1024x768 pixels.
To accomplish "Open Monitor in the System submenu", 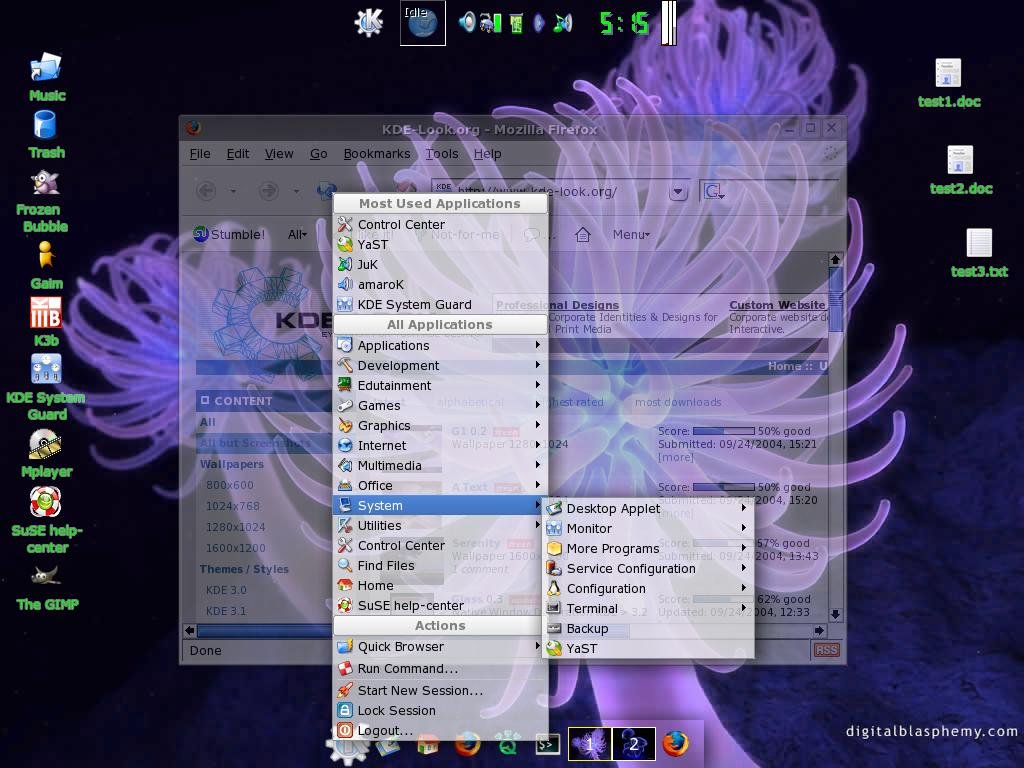I will coord(648,528).
